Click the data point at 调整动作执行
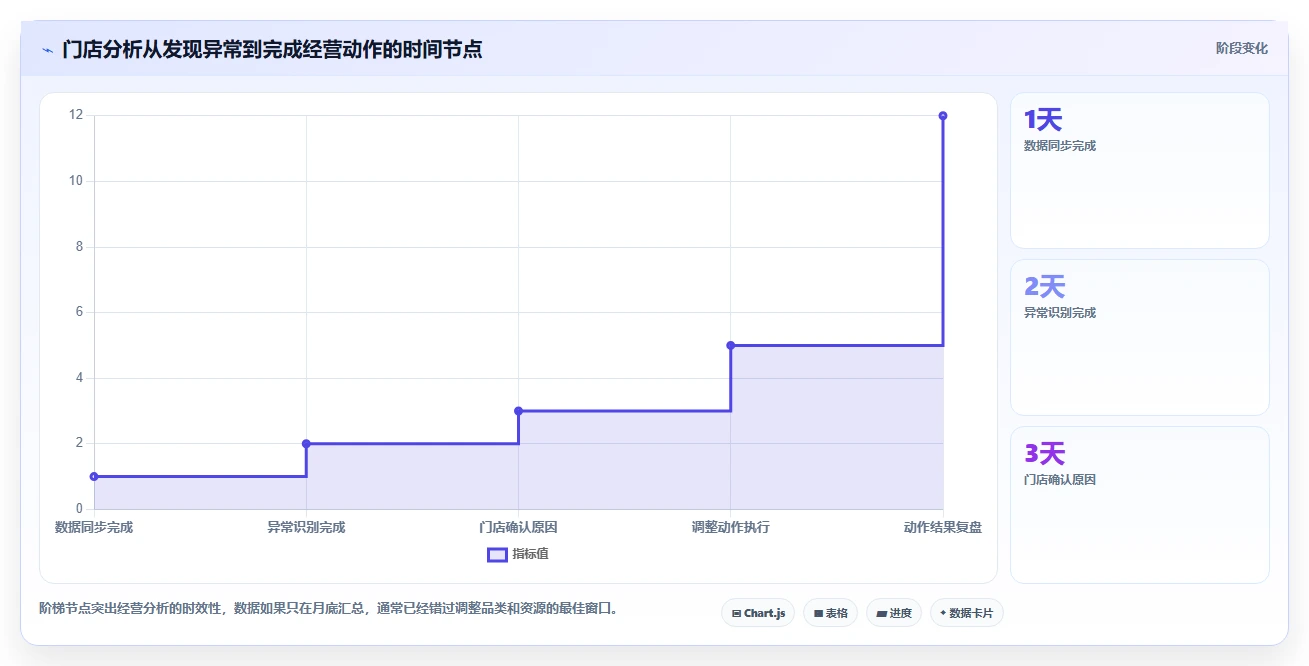Screen dimensions: 1309x666 point(730,345)
